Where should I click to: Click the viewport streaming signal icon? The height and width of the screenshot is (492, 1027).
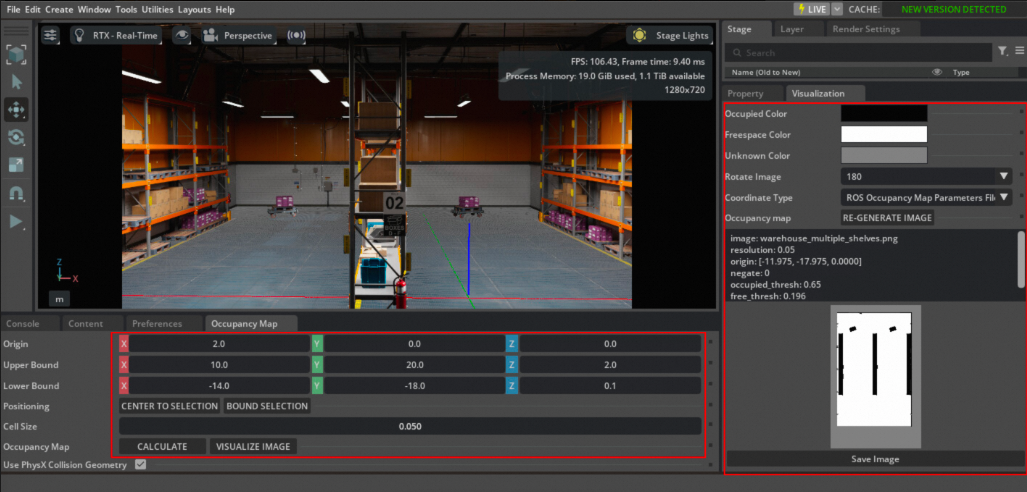coord(296,35)
